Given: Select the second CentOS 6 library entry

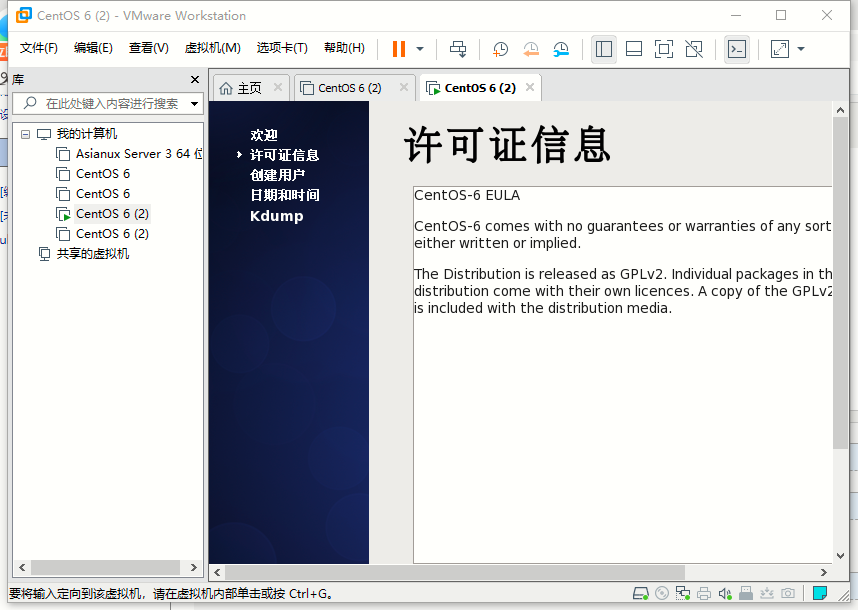Looking at the screenshot, I should coord(103,194).
